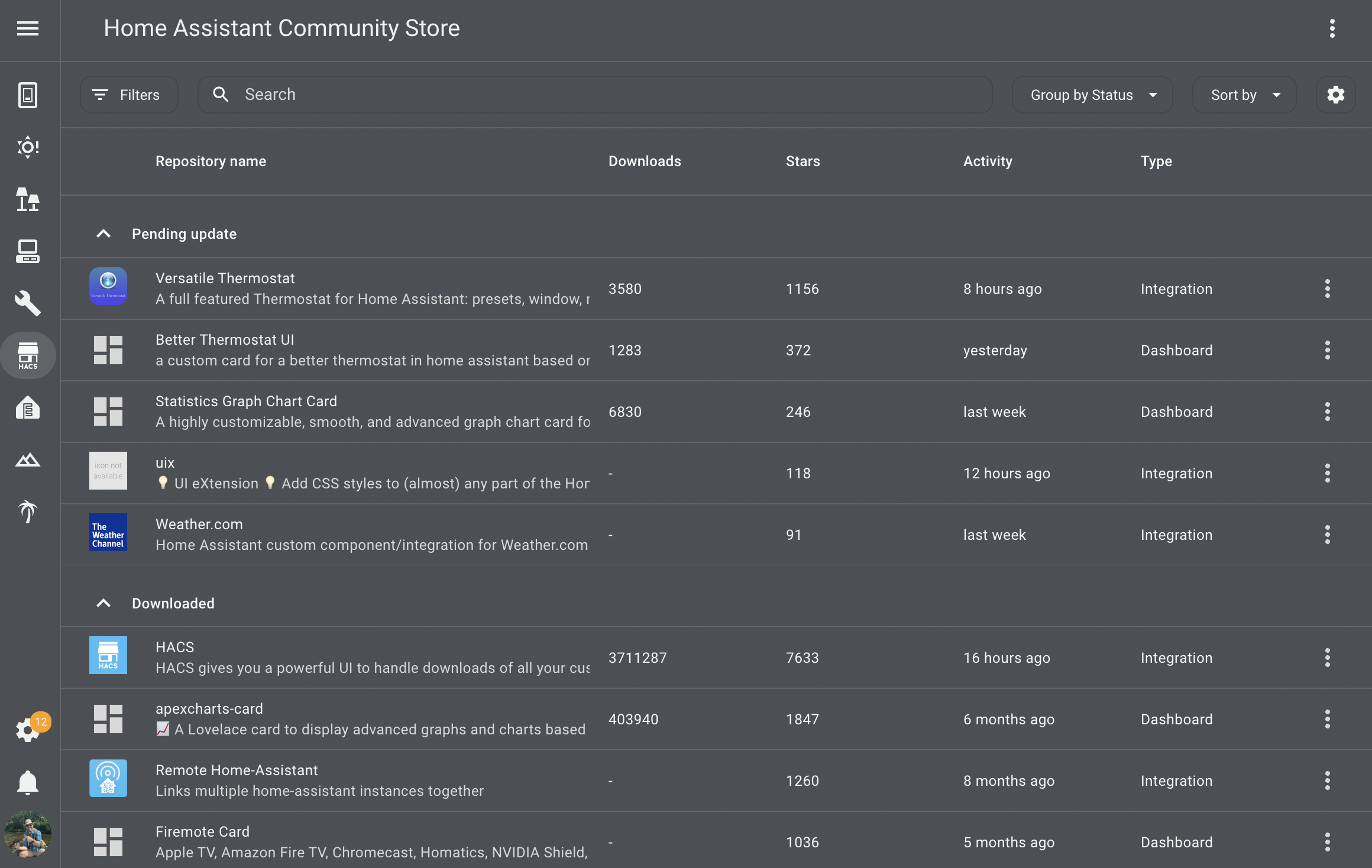Click the 7633 stars value

[803, 658]
